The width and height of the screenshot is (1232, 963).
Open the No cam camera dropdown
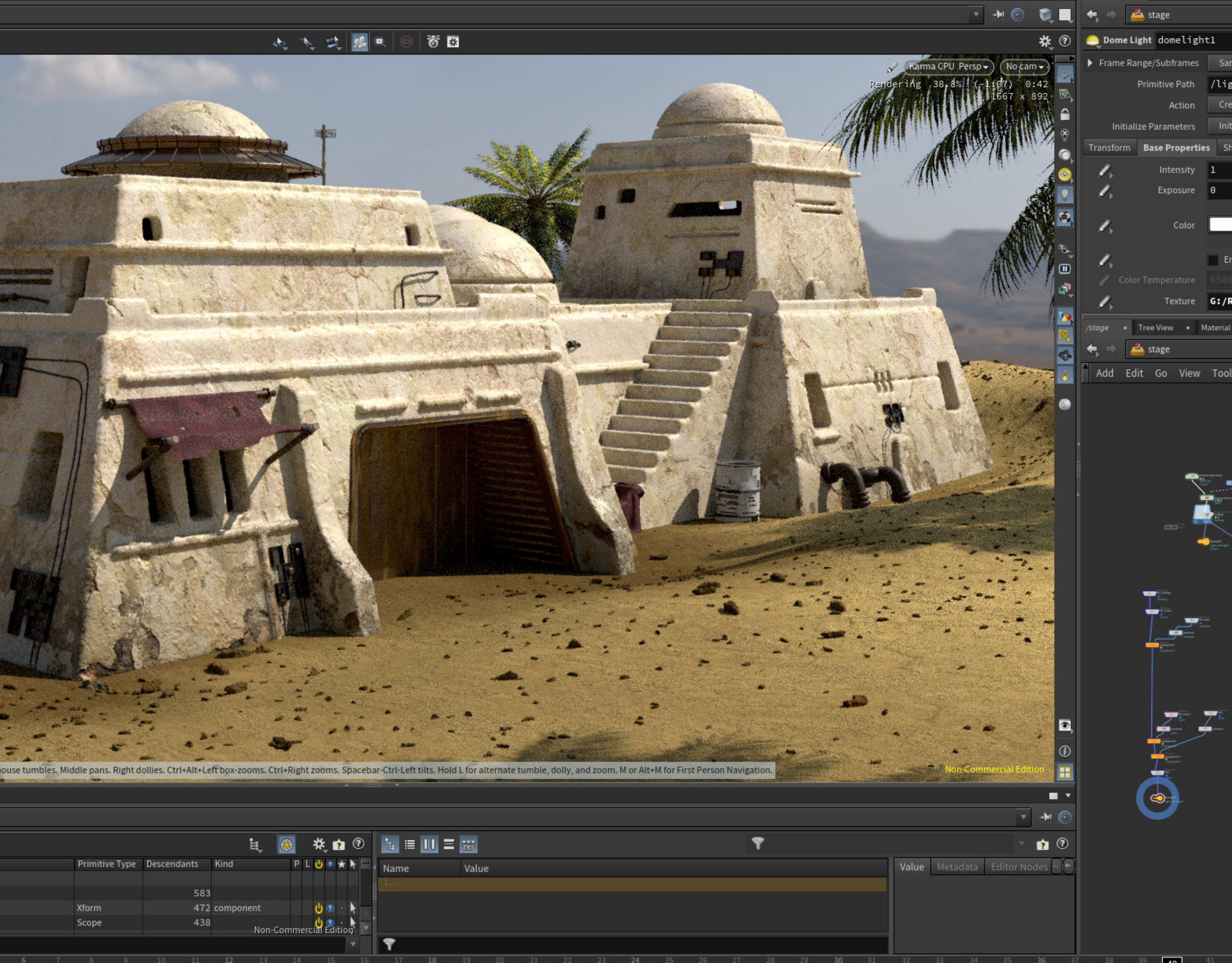click(x=1024, y=66)
